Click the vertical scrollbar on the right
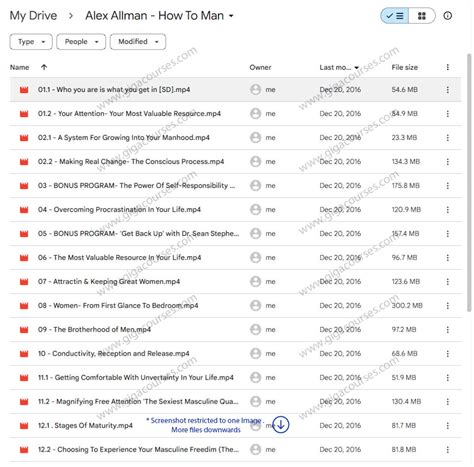 469,183
